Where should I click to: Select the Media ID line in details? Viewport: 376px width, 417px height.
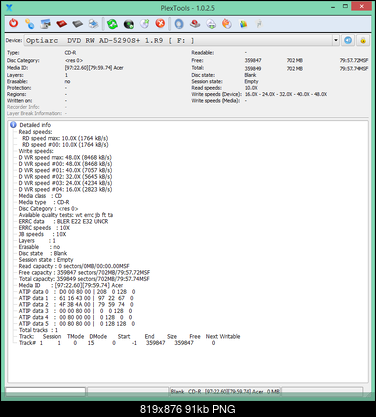[x=71, y=285]
